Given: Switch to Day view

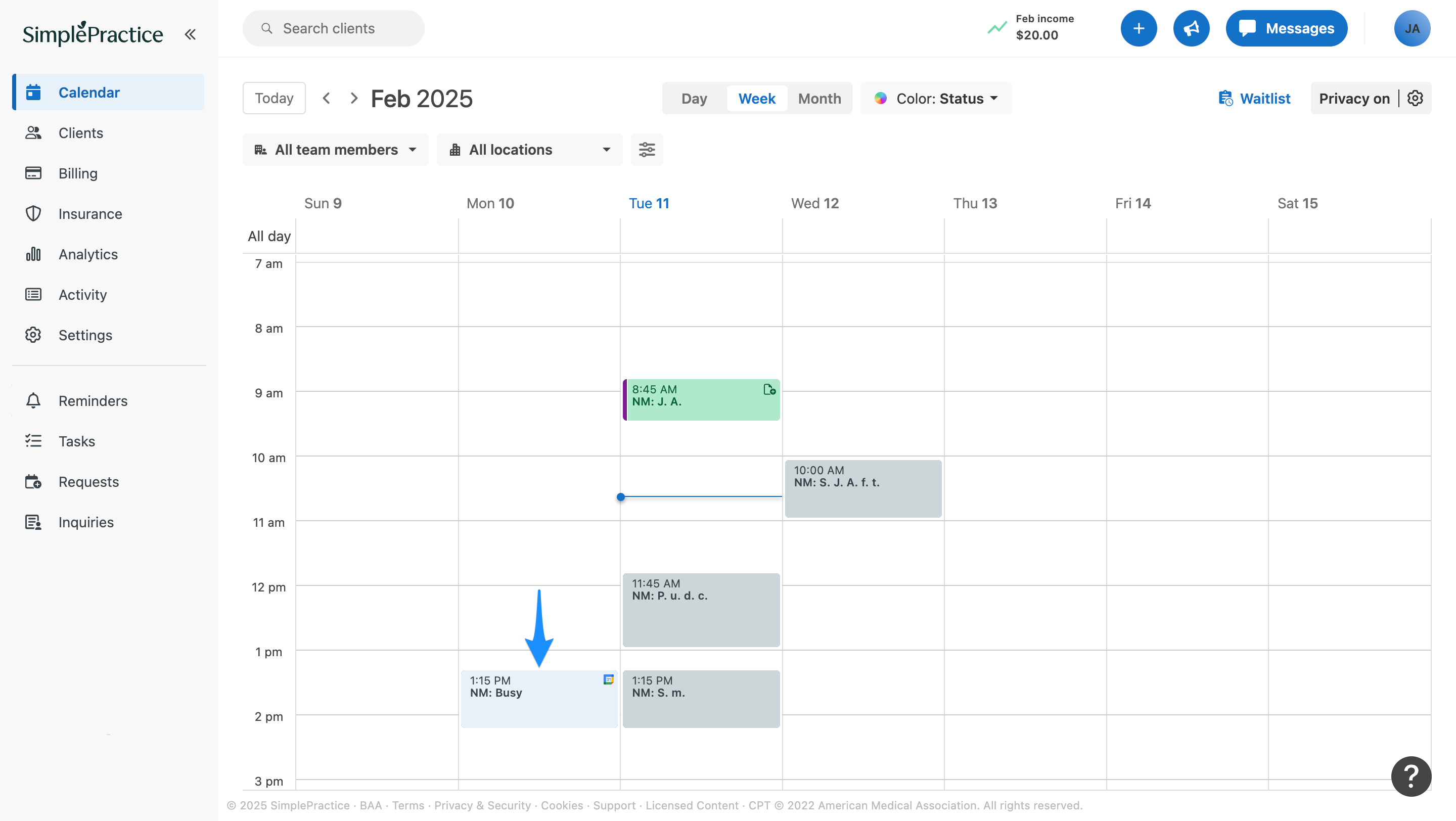Looking at the screenshot, I should 694,98.
